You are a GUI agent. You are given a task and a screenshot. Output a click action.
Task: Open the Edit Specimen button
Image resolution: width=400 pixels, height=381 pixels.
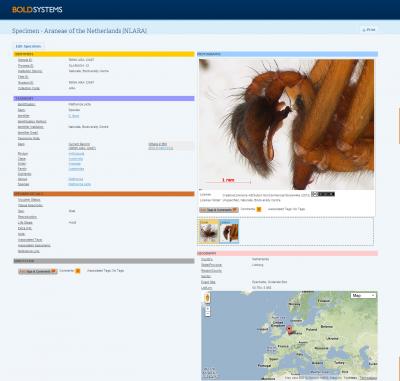tap(28, 46)
